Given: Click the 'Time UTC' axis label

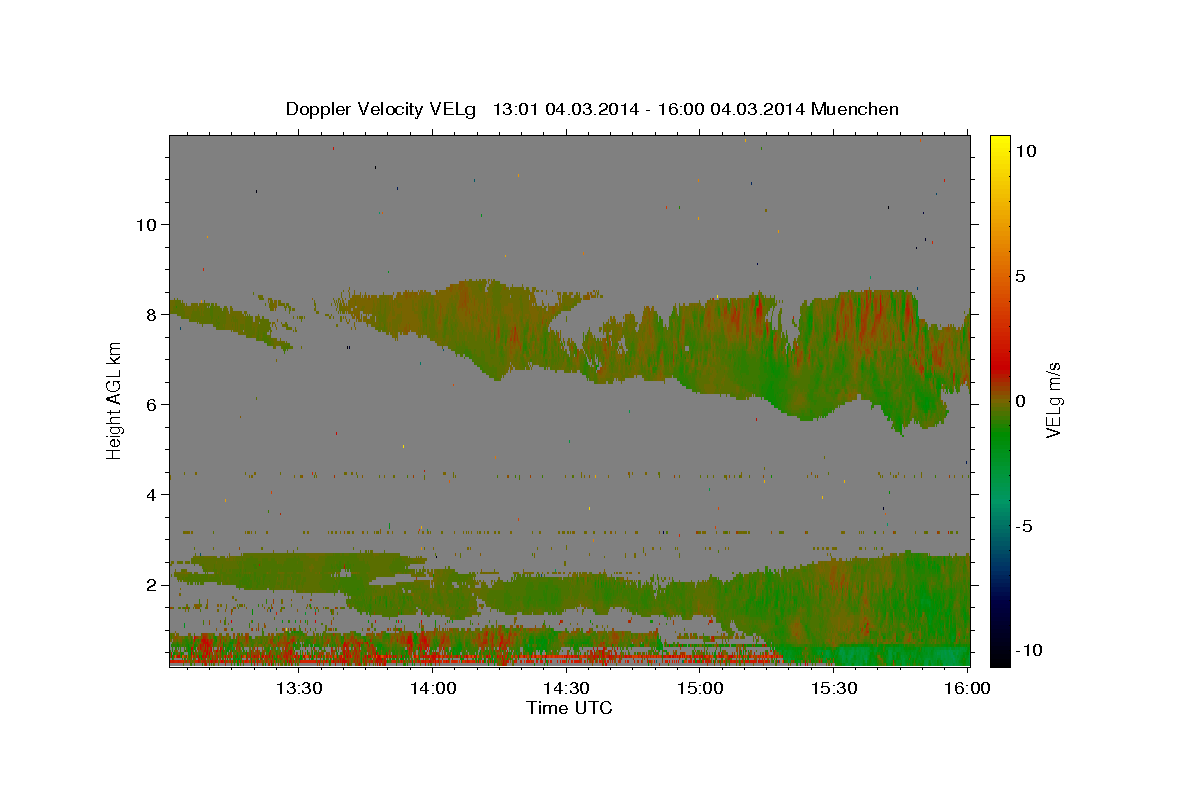Looking at the screenshot, I should pyautogui.click(x=569, y=708).
